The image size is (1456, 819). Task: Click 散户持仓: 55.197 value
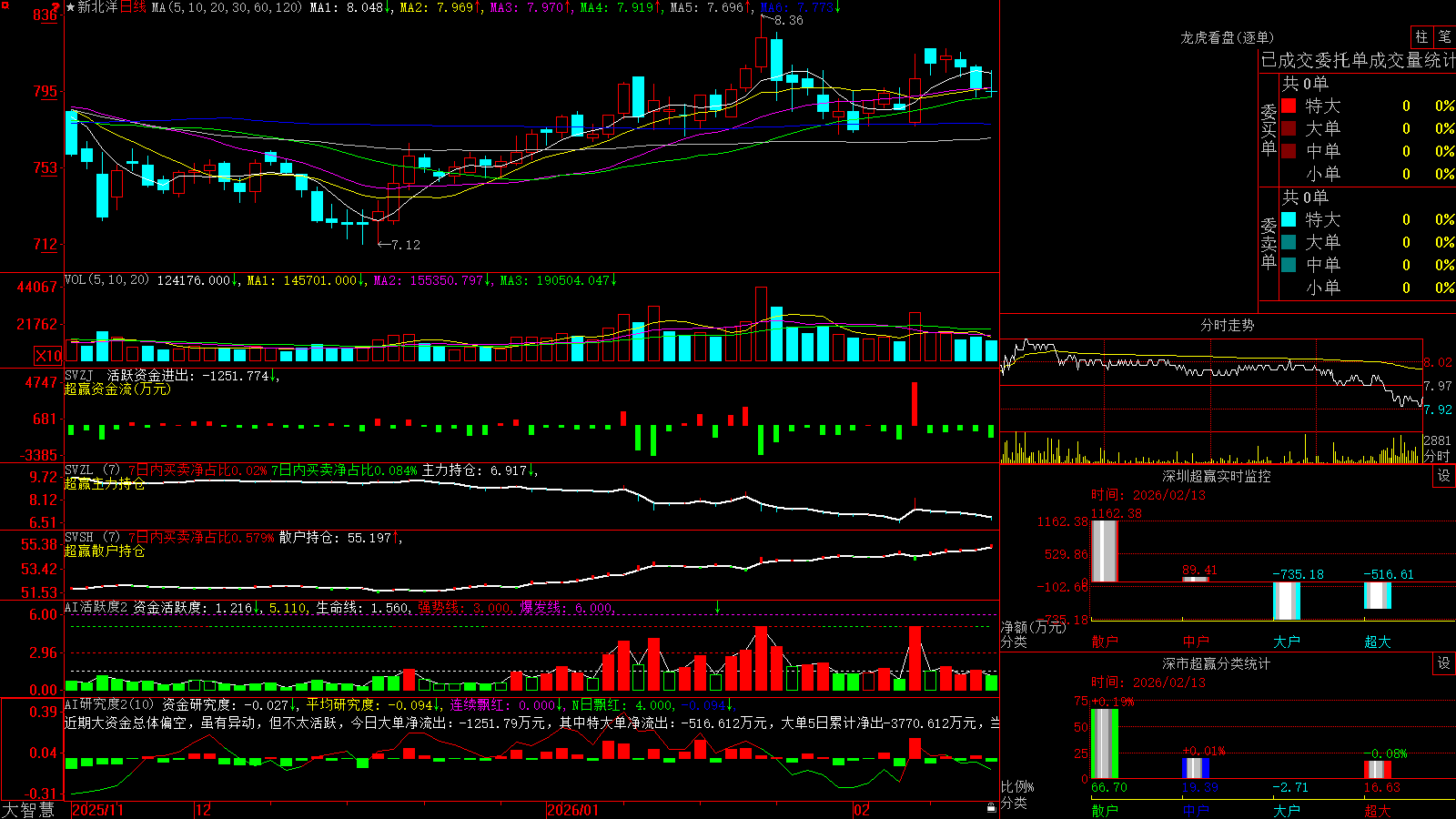[339, 538]
